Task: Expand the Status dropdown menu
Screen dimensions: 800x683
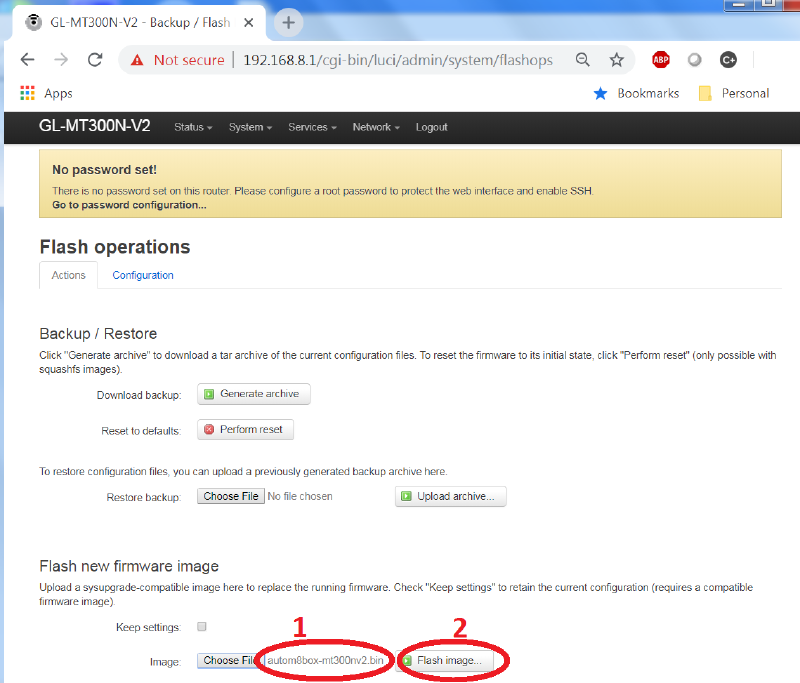Action: point(193,127)
